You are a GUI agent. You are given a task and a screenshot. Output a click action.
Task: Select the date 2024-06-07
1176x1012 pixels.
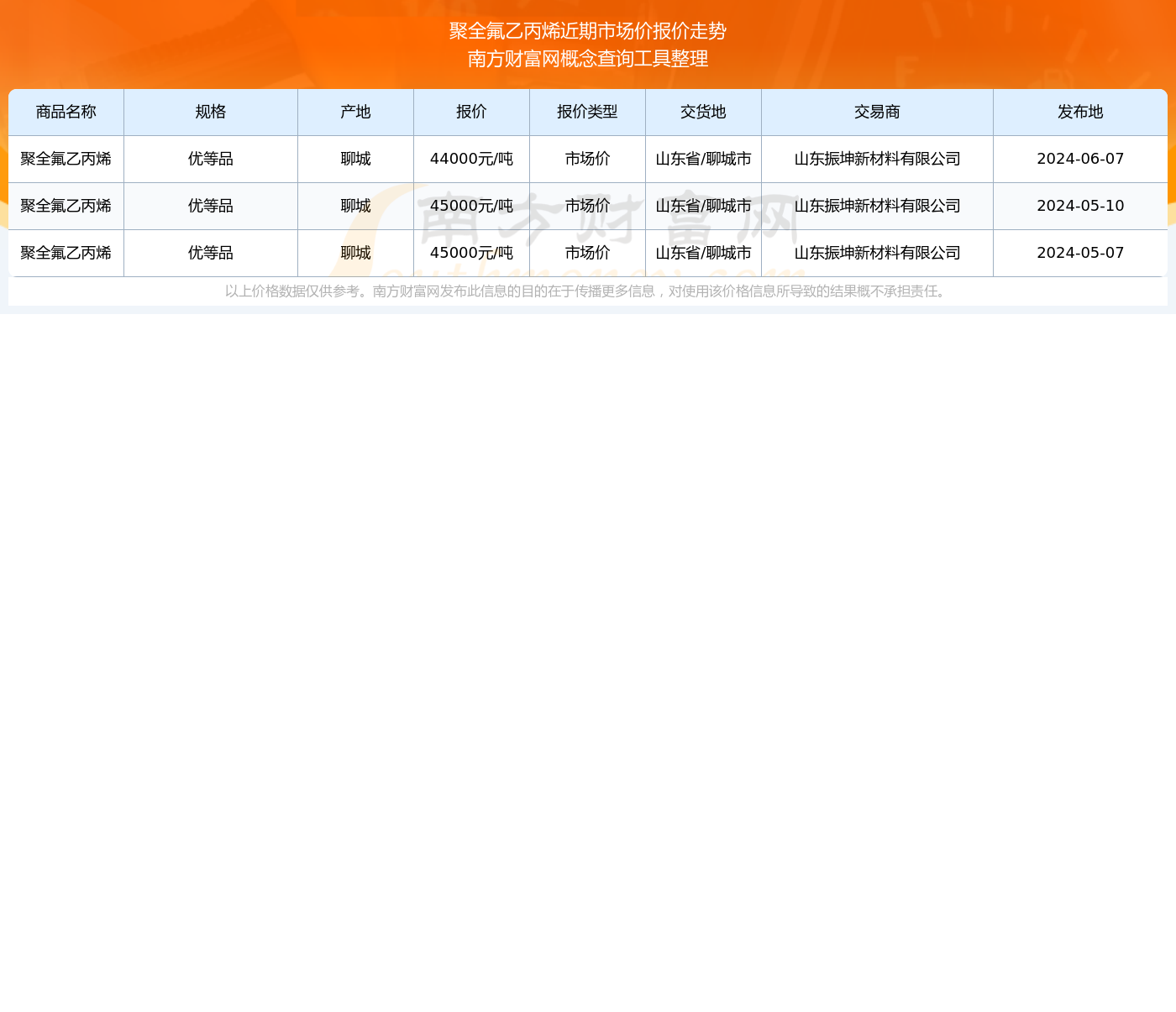click(x=1080, y=159)
